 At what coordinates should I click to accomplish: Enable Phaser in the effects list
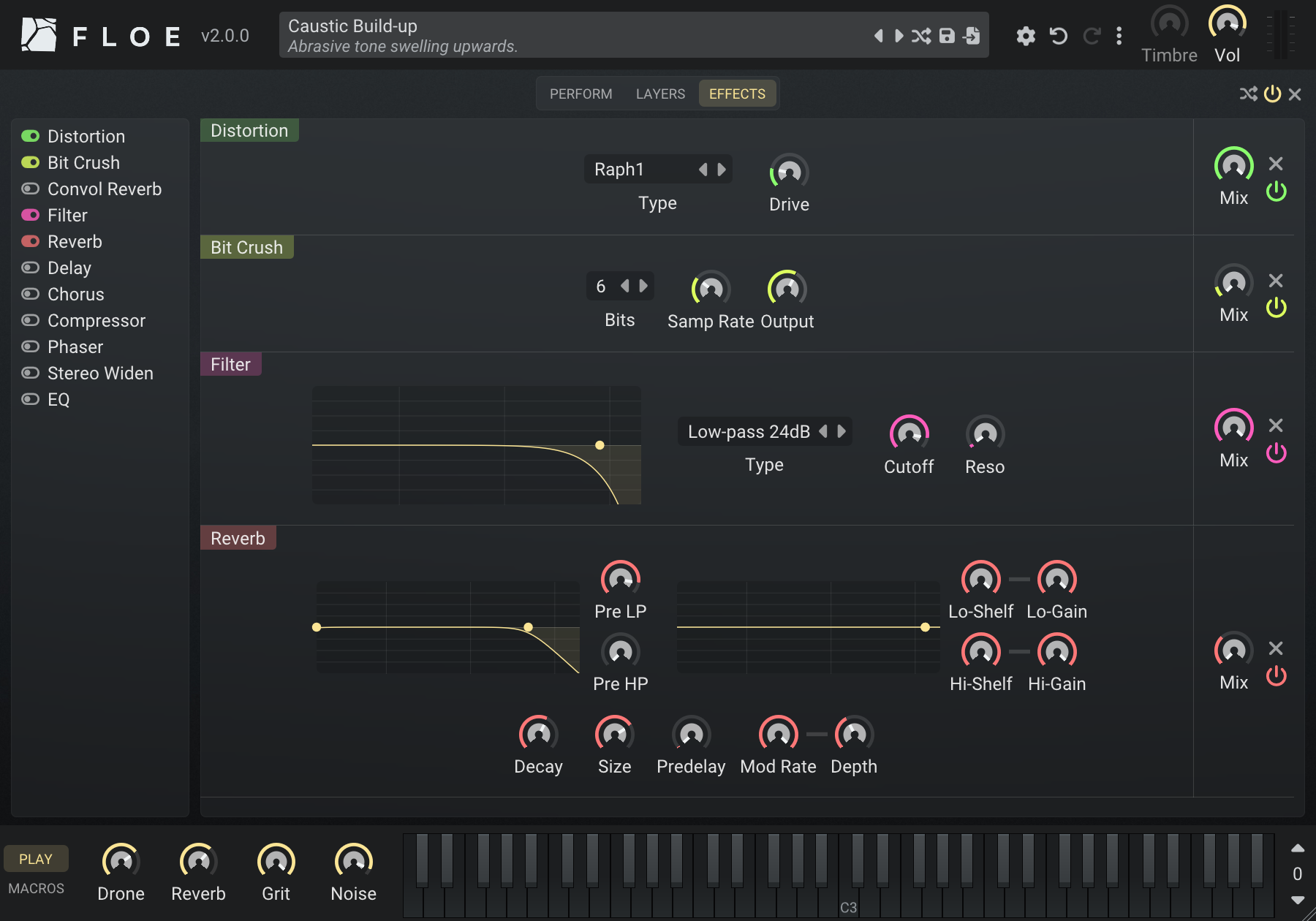[30, 346]
